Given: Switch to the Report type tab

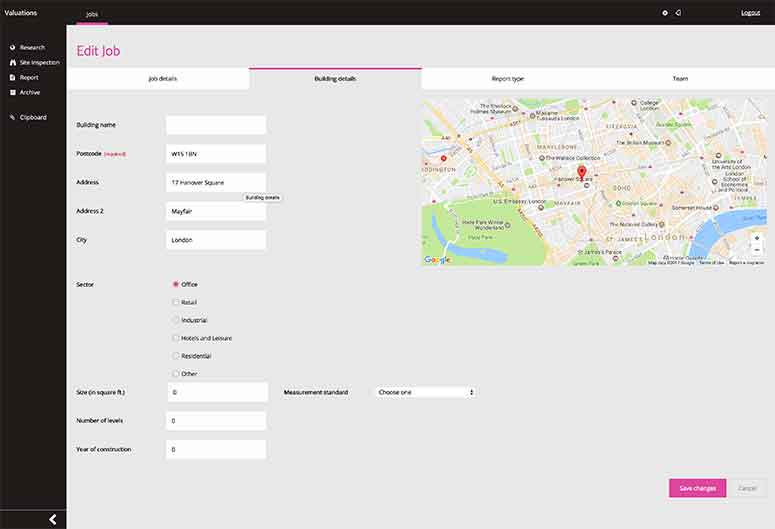Looking at the screenshot, I should pyautogui.click(x=508, y=79).
